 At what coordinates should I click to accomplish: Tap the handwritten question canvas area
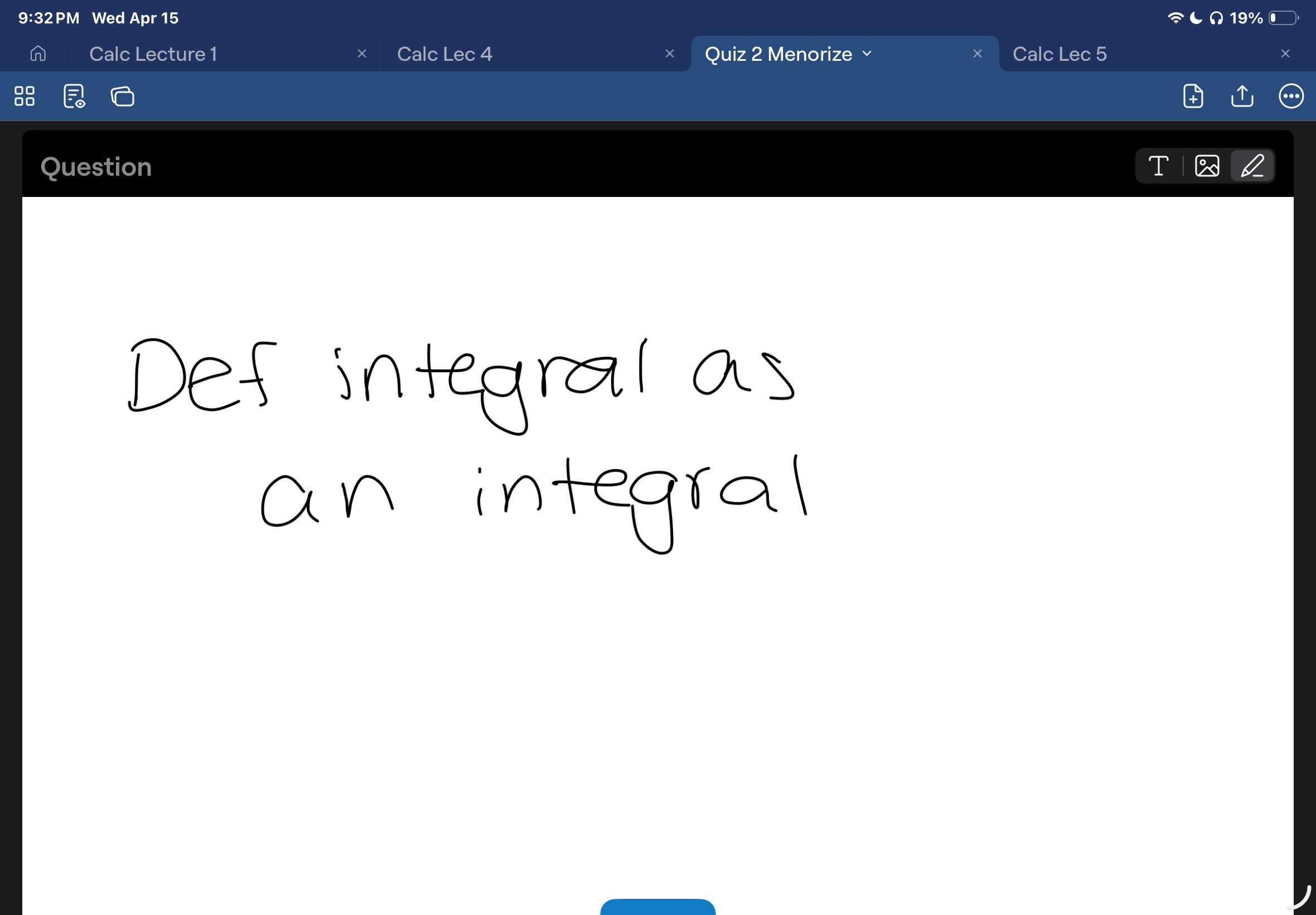[657, 556]
